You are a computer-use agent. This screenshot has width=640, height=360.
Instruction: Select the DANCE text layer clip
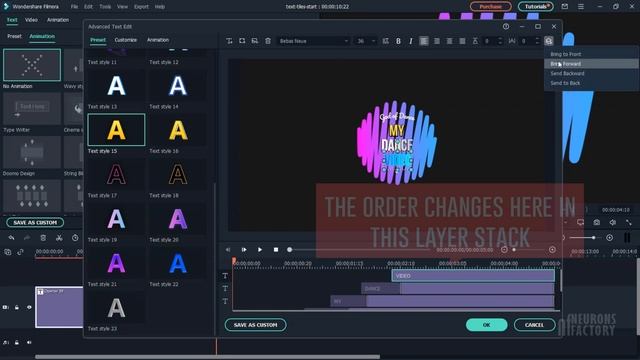458,289
